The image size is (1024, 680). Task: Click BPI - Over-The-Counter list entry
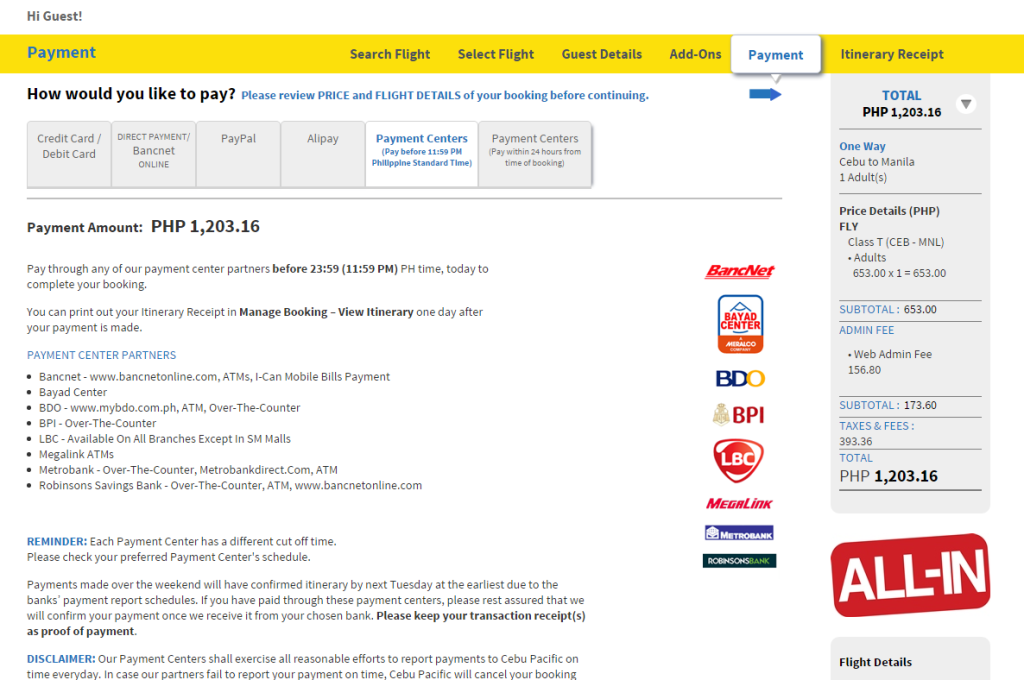coord(97,423)
